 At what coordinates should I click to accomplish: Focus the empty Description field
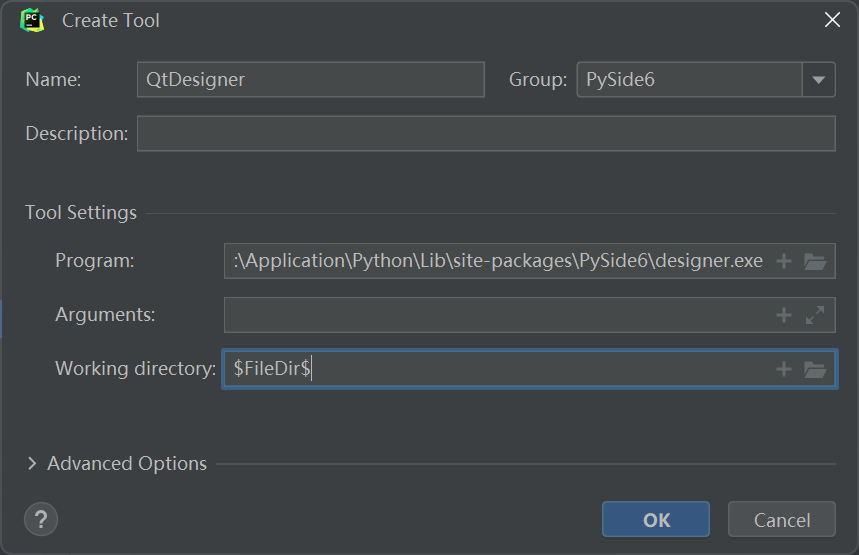(485, 134)
